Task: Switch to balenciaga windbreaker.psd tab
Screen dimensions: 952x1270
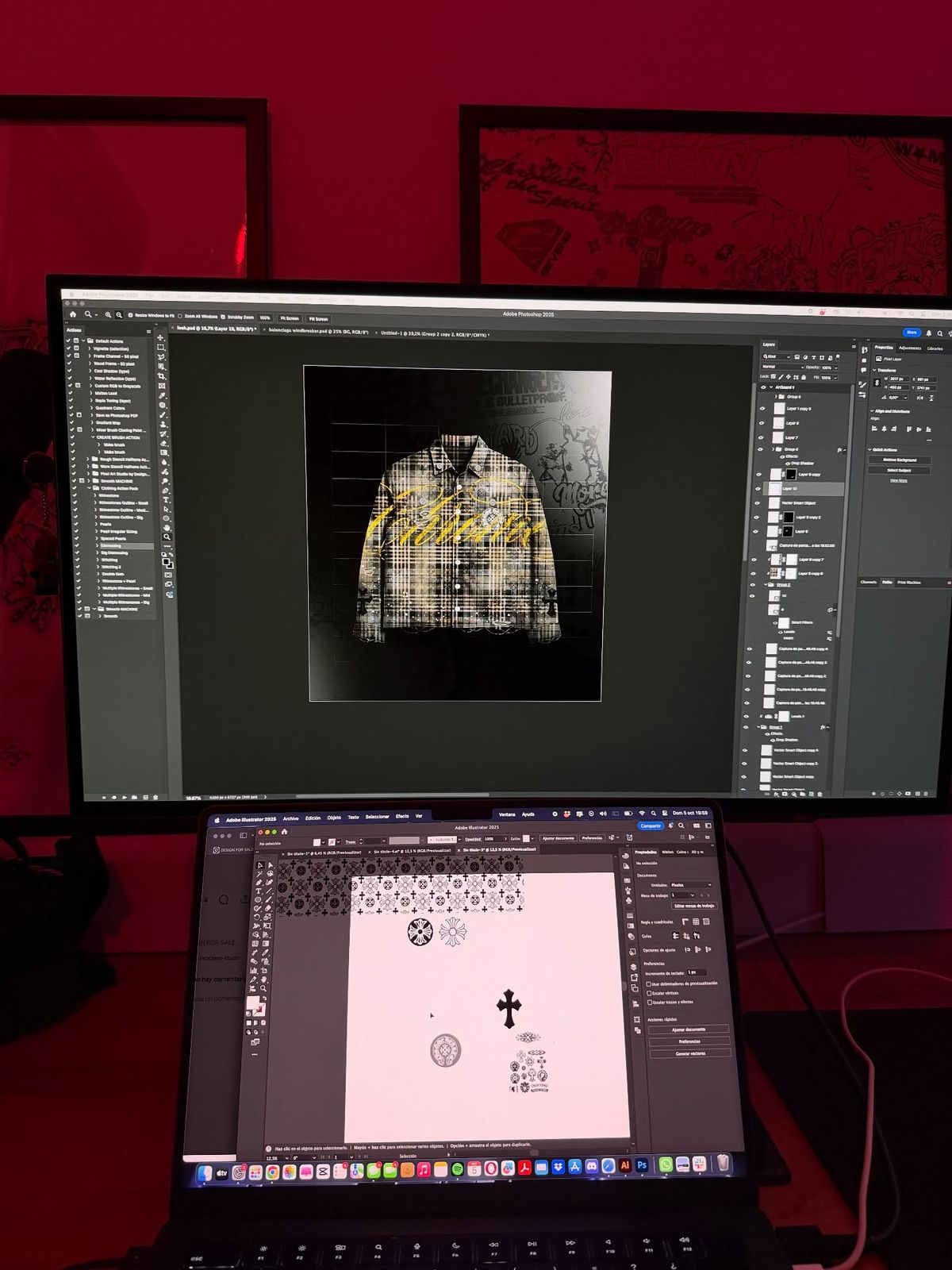Action: pyautogui.click(x=318, y=331)
